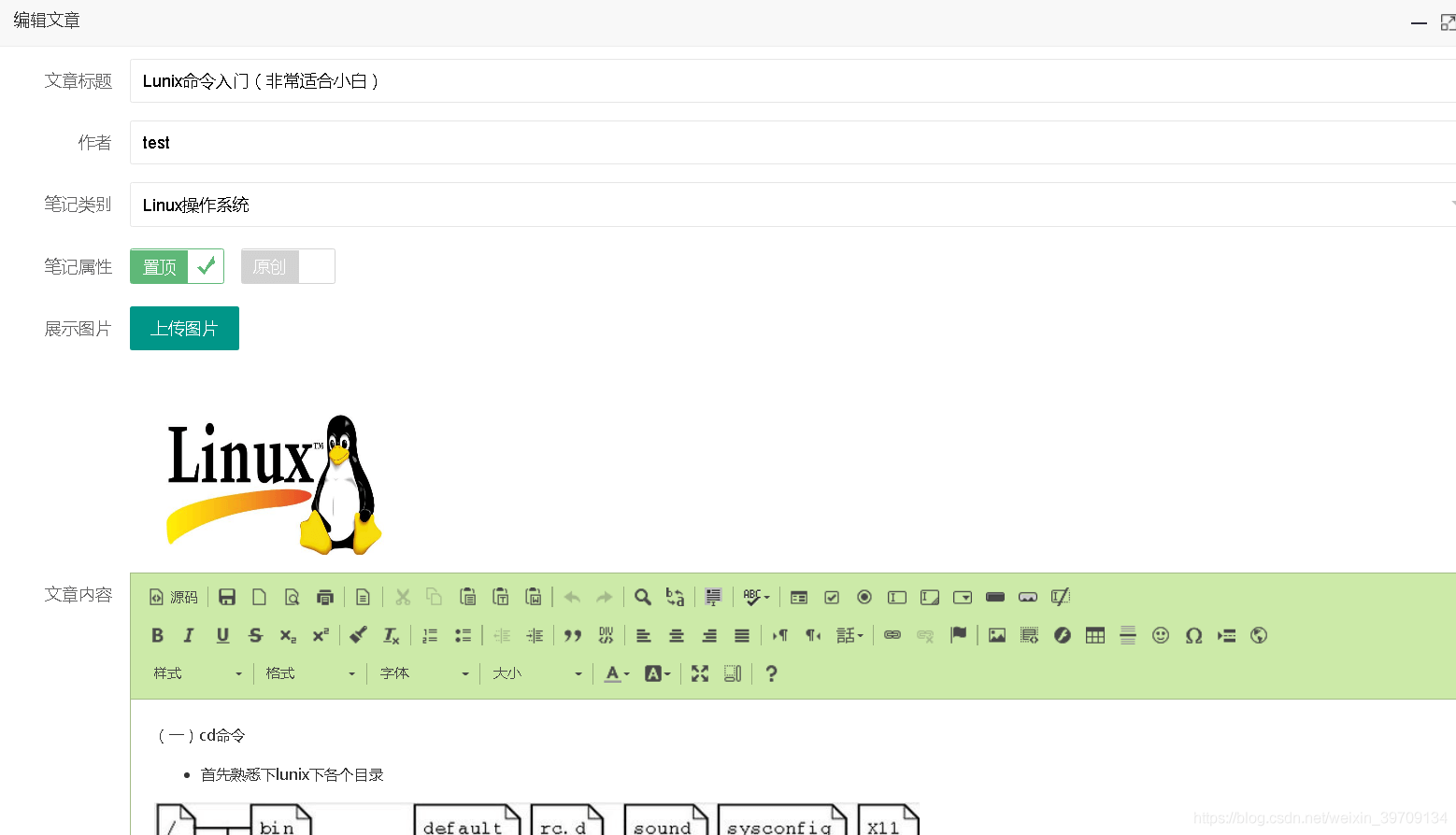The width and height of the screenshot is (1456, 835).
Task: Insert a form element
Action: pyautogui.click(x=799, y=597)
